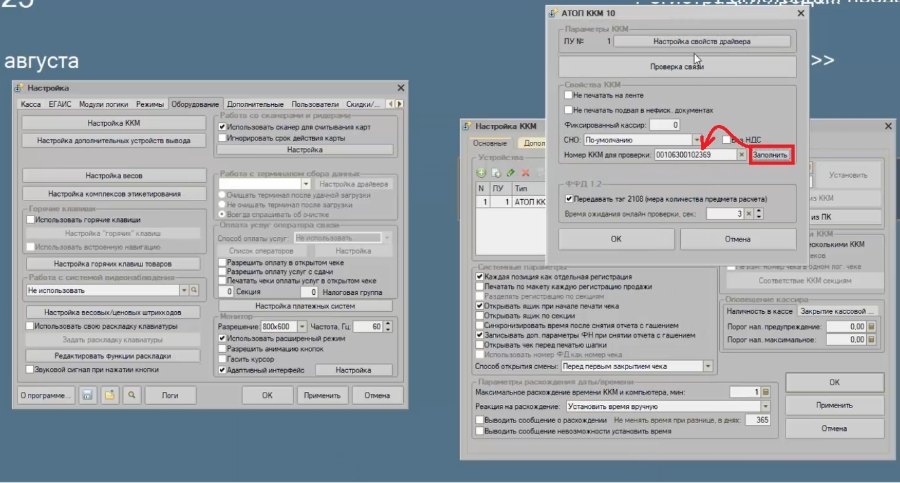Click the Настройка ККМ button
This screenshot has width=900, height=483.
pos(114,123)
